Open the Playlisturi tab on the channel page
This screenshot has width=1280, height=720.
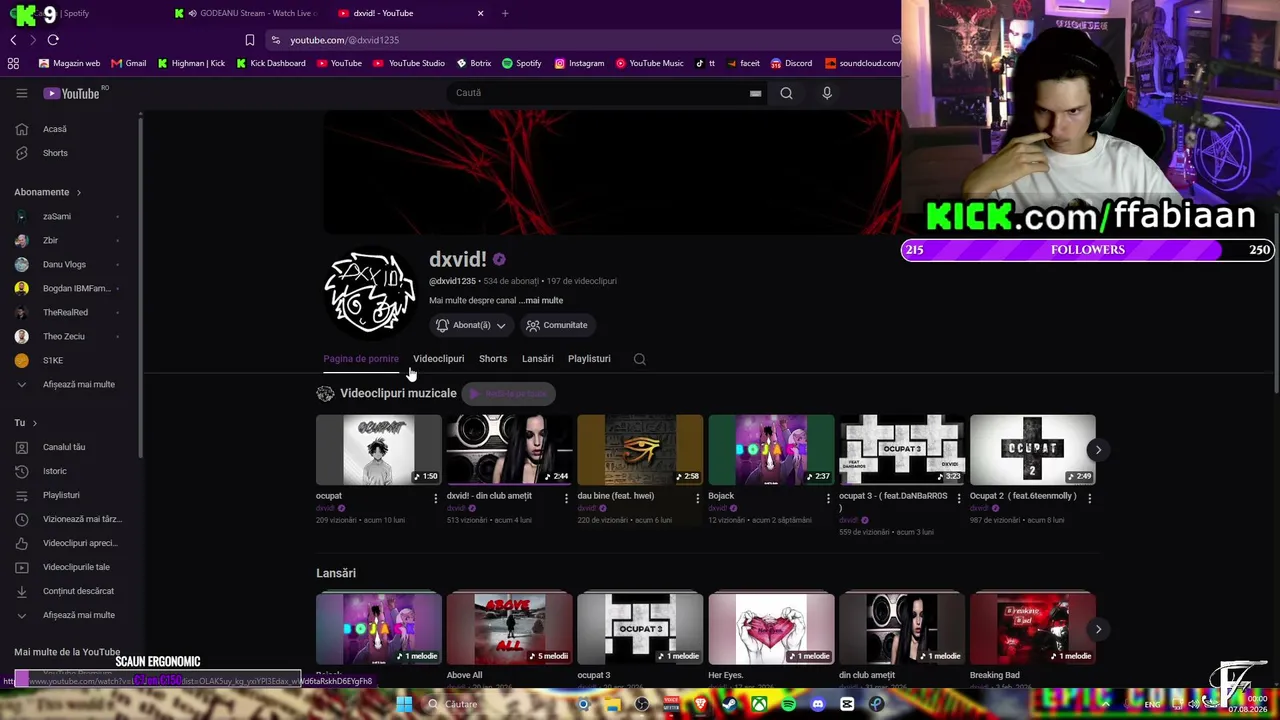pos(589,359)
